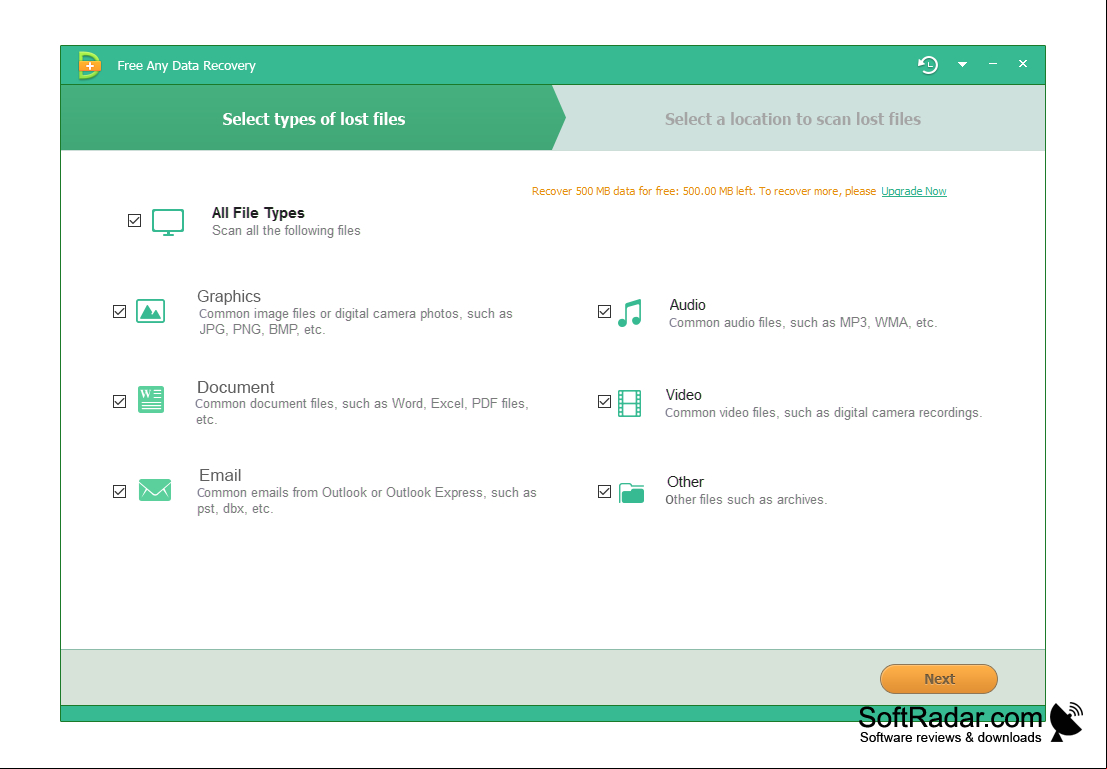The width and height of the screenshot is (1107, 769).
Task: Switch to Select types of lost files step
Action: tap(313, 118)
